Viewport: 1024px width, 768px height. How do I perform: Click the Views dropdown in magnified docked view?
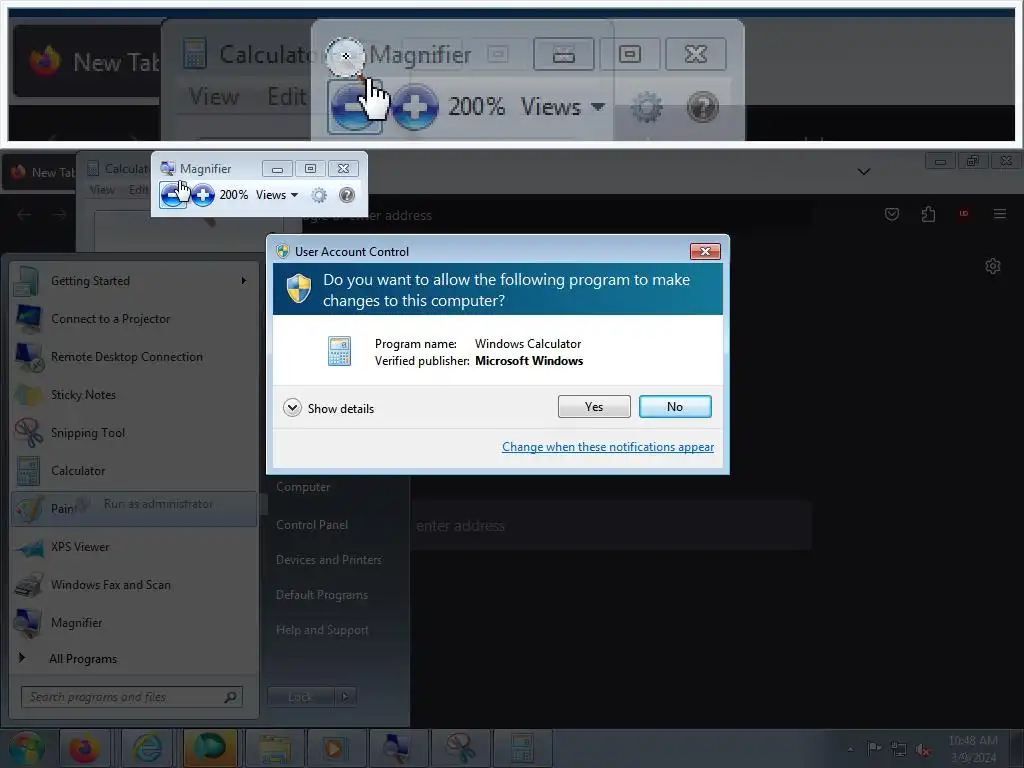[x=562, y=106]
